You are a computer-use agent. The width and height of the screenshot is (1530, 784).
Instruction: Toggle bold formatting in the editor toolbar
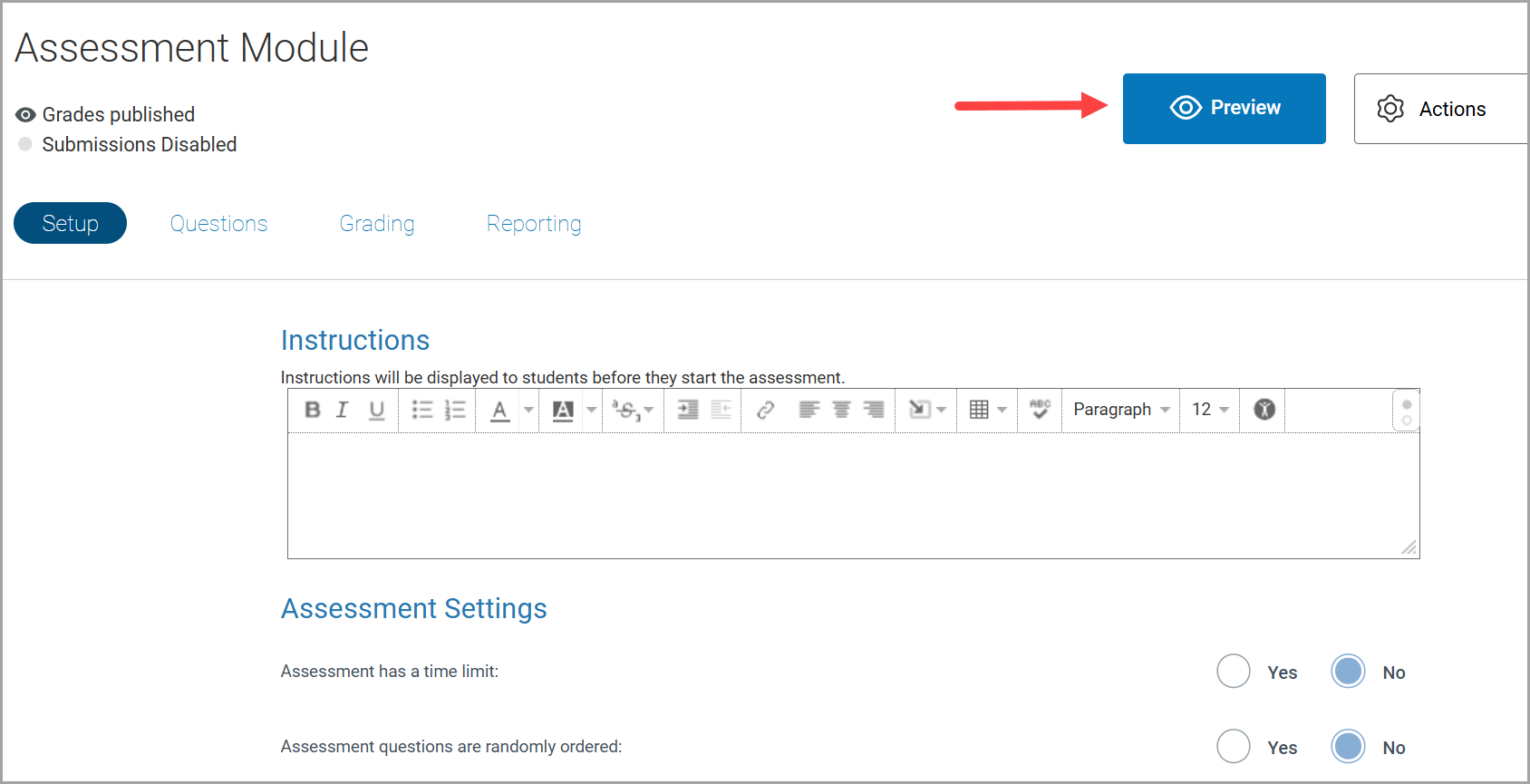click(313, 410)
